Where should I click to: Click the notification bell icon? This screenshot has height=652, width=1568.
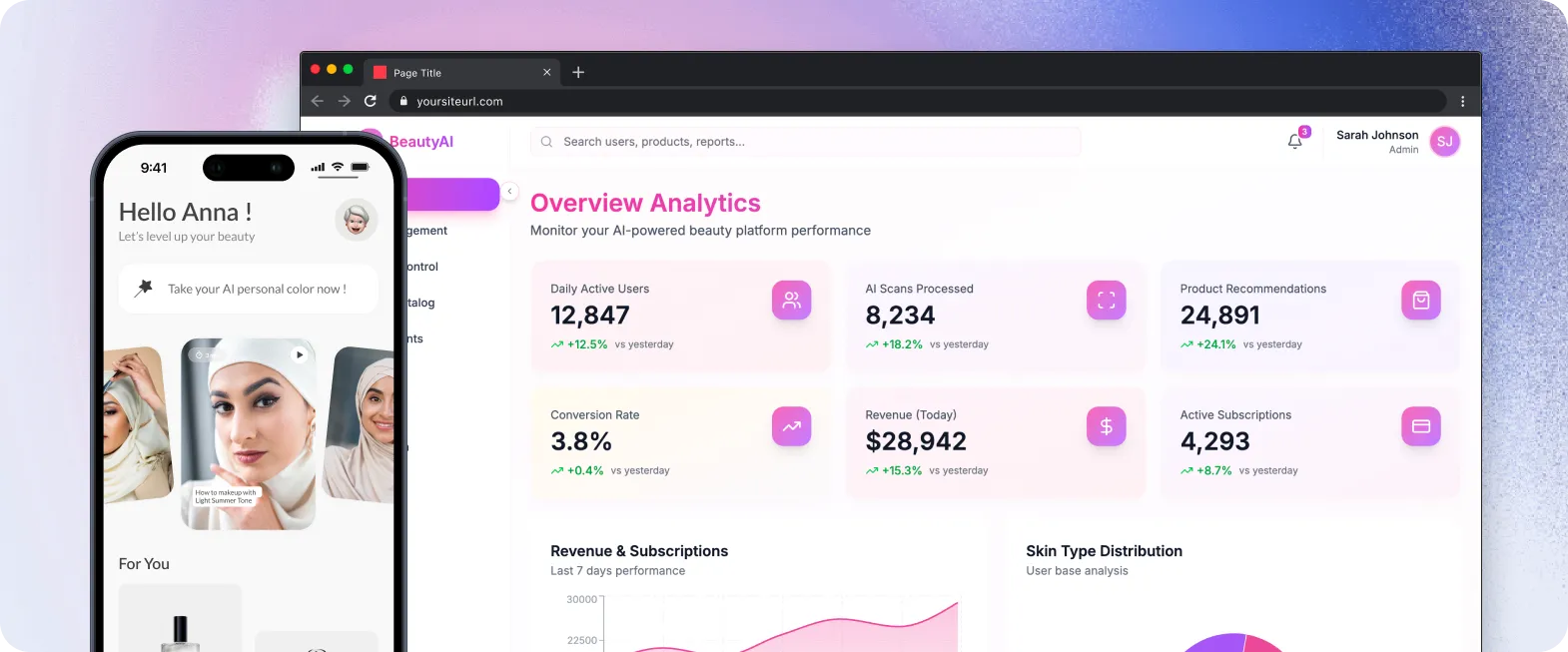tap(1295, 142)
